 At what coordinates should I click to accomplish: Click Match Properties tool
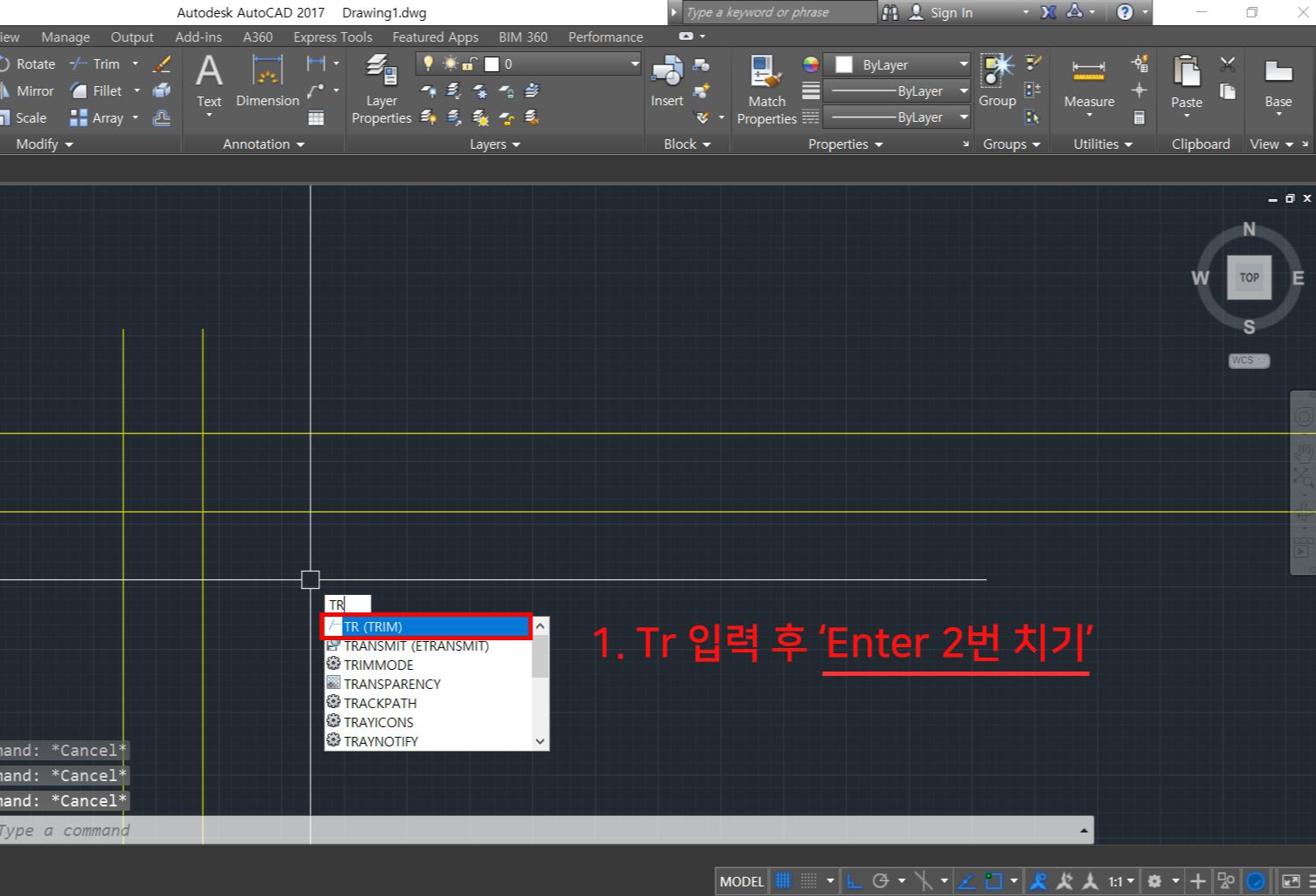[766, 90]
